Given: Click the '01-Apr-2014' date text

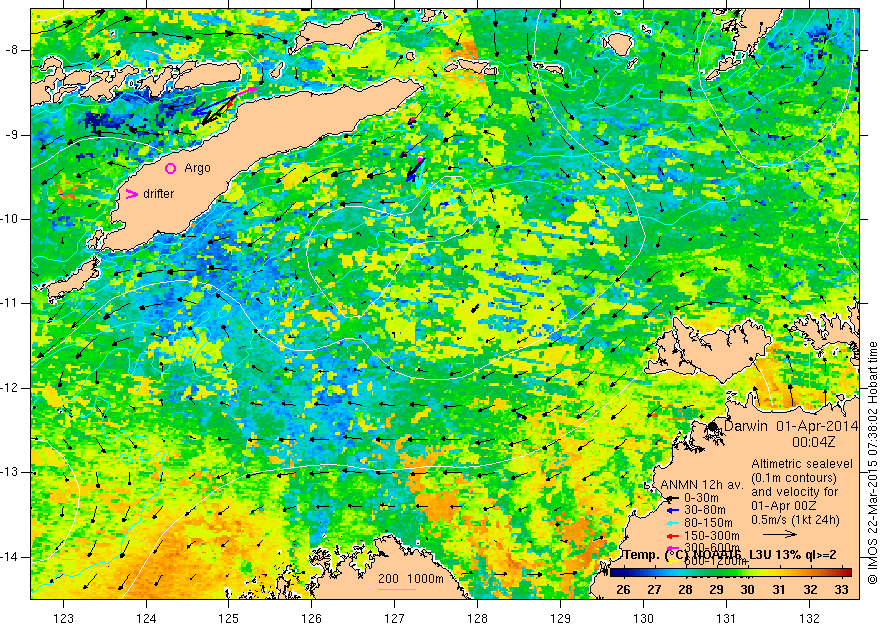Looking at the screenshot, I should click(x=818, y=426).
